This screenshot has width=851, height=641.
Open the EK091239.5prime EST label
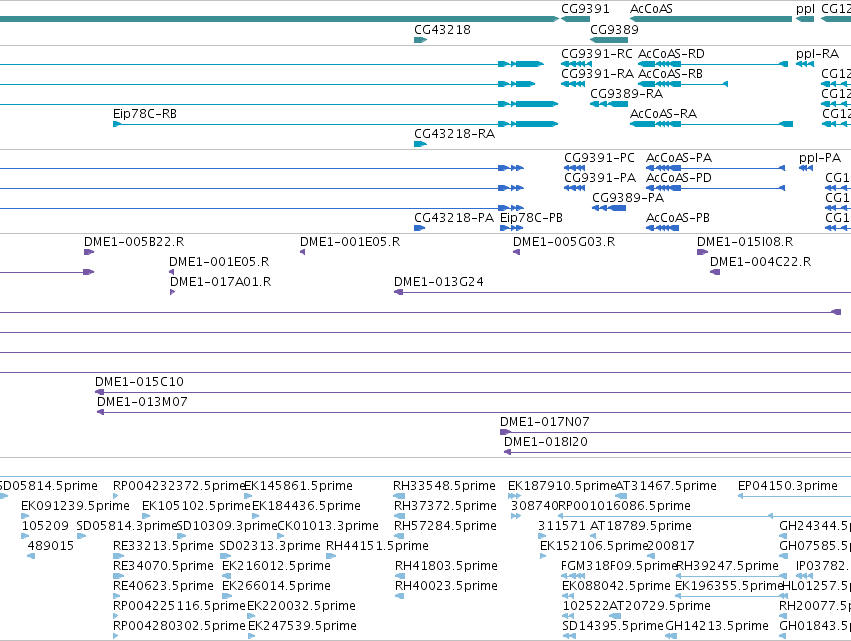(x=75, y=506)
